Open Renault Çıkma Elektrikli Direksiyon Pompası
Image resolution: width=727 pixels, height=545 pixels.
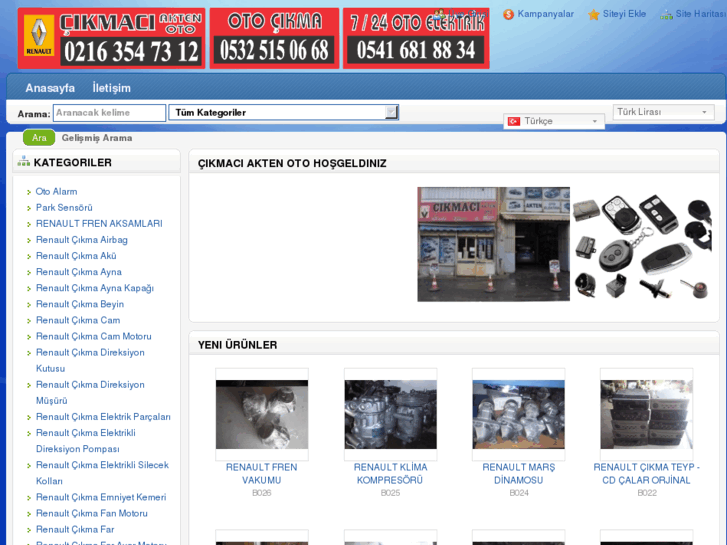click(x=86, y=441)
